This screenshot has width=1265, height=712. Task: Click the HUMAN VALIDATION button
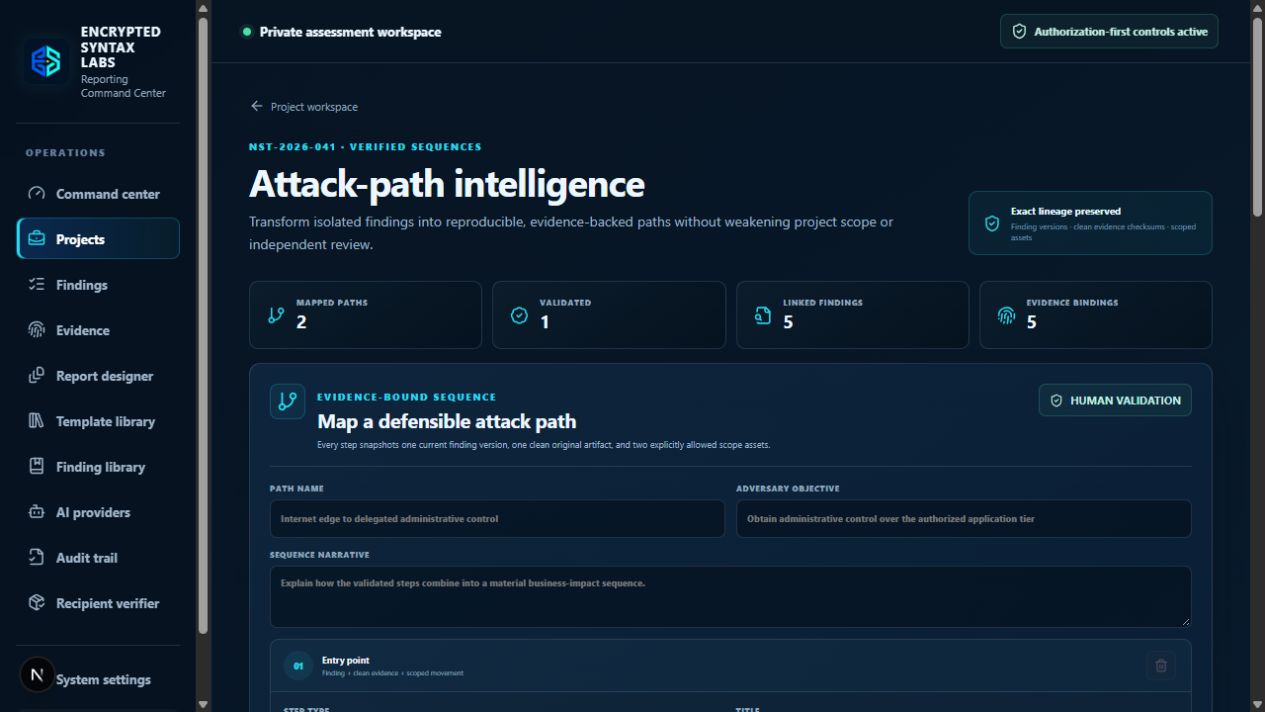(x=1115, y=400)
